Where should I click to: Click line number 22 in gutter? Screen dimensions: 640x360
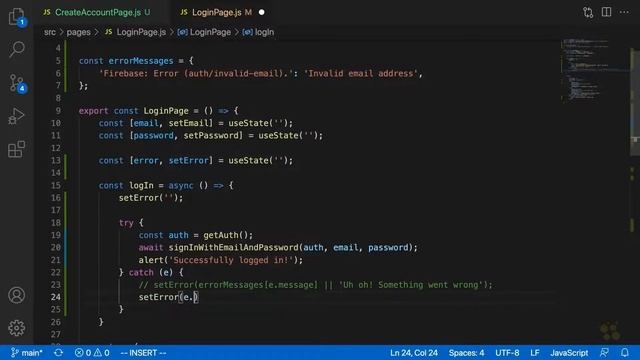56,272
